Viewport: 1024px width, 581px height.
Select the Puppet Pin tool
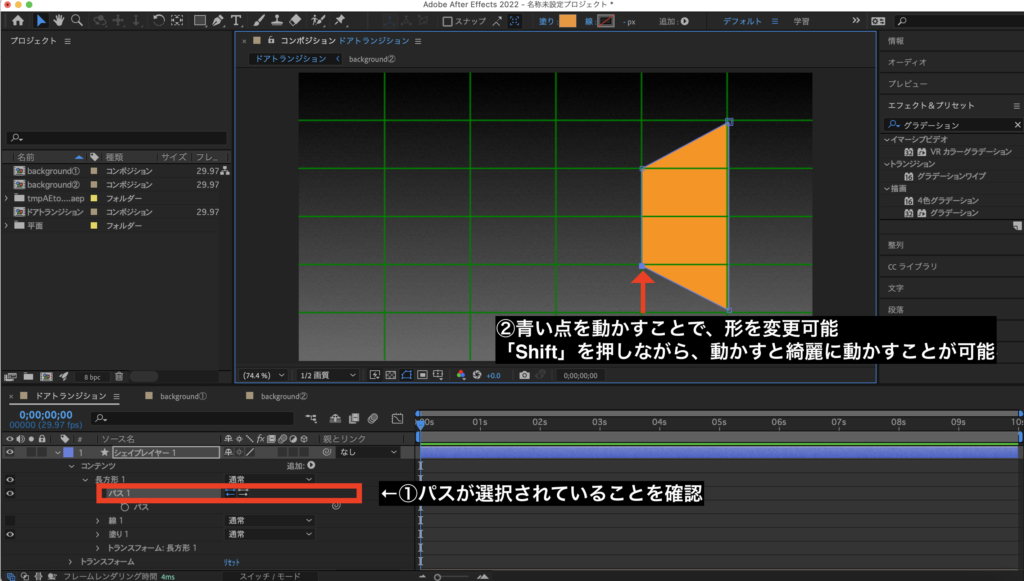coord(340,20)
